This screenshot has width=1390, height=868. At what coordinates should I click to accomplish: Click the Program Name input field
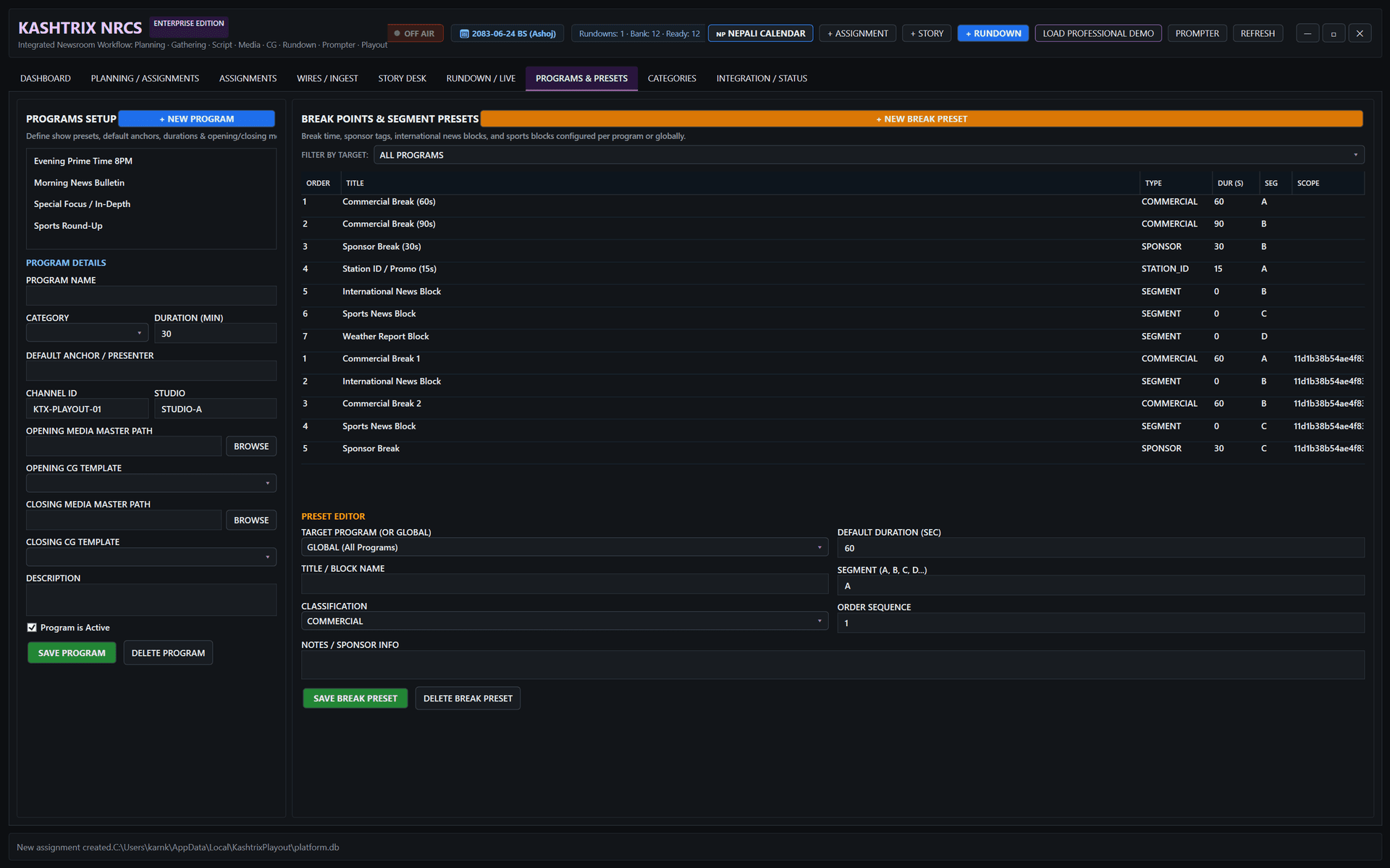(x=151, y=295)
